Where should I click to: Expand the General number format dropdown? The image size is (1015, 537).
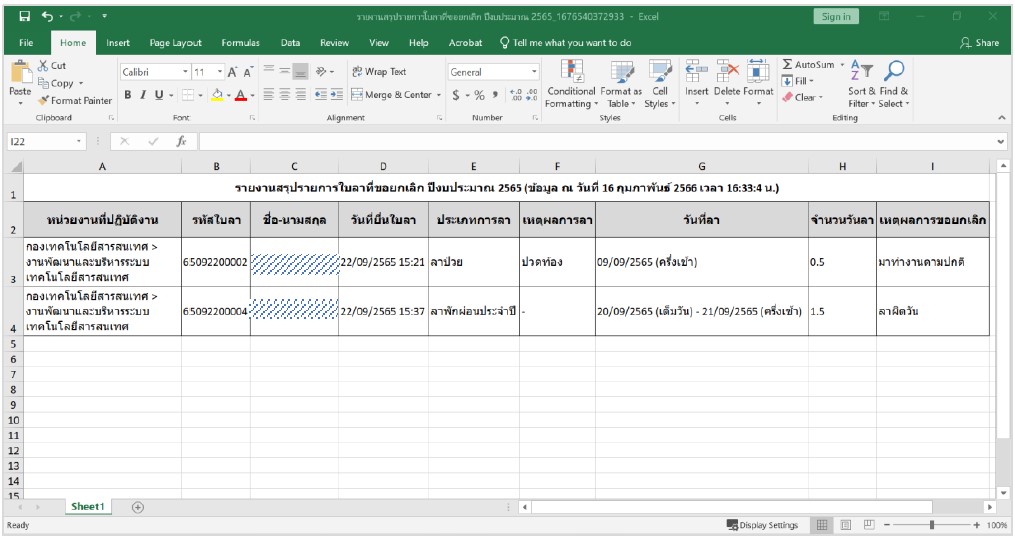tap(534, 72)
